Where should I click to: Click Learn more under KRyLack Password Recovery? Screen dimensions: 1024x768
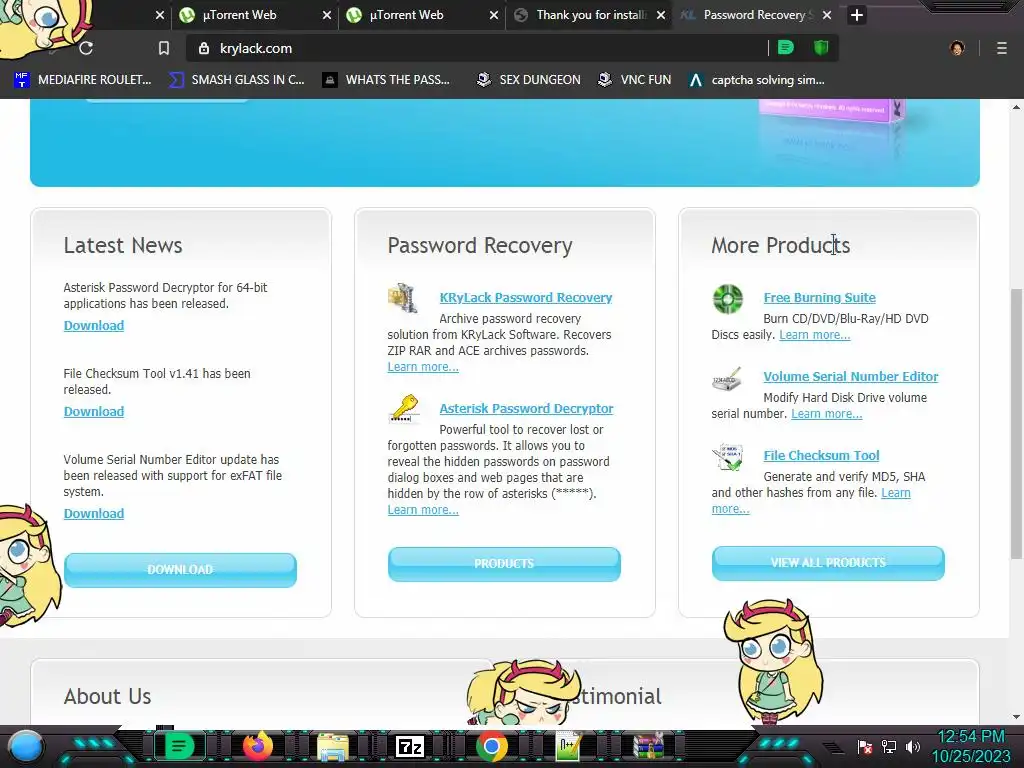pyautogui.click(x=423, y=367)
